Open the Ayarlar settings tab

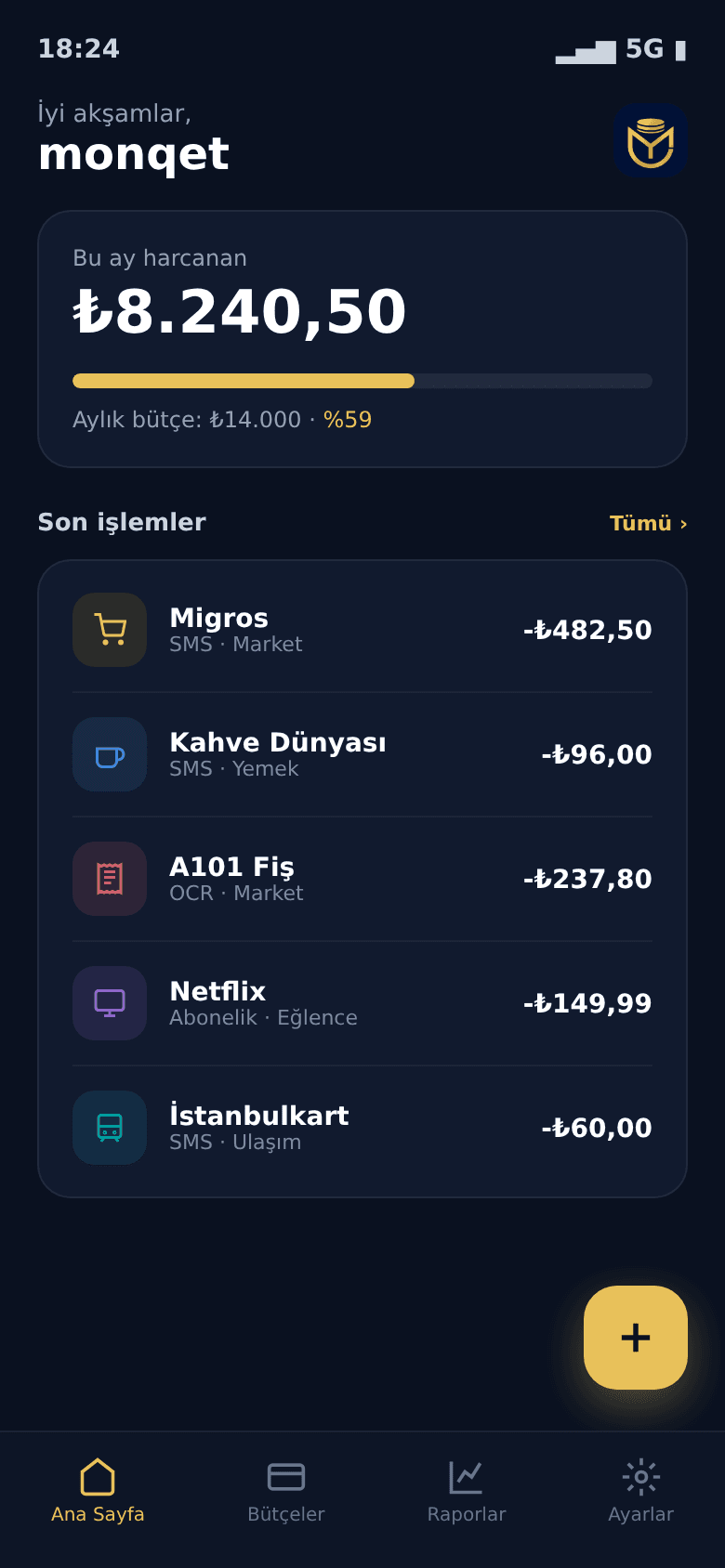click(x=641, y=1492)
